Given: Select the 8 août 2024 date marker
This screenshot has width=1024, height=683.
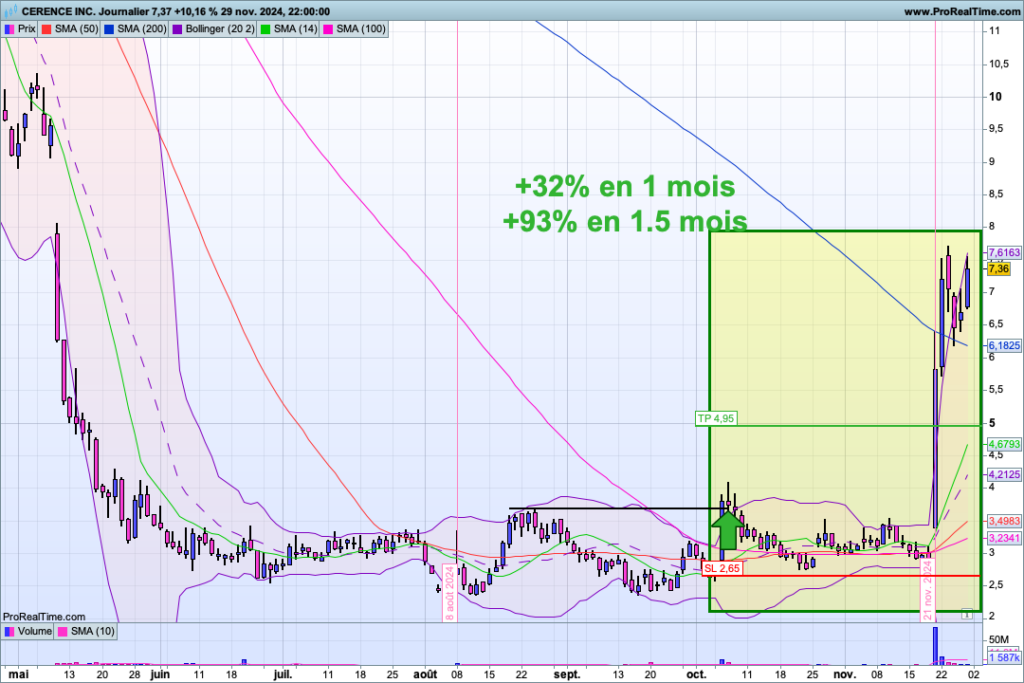Looking at the screenshot, I should (449, 594).
